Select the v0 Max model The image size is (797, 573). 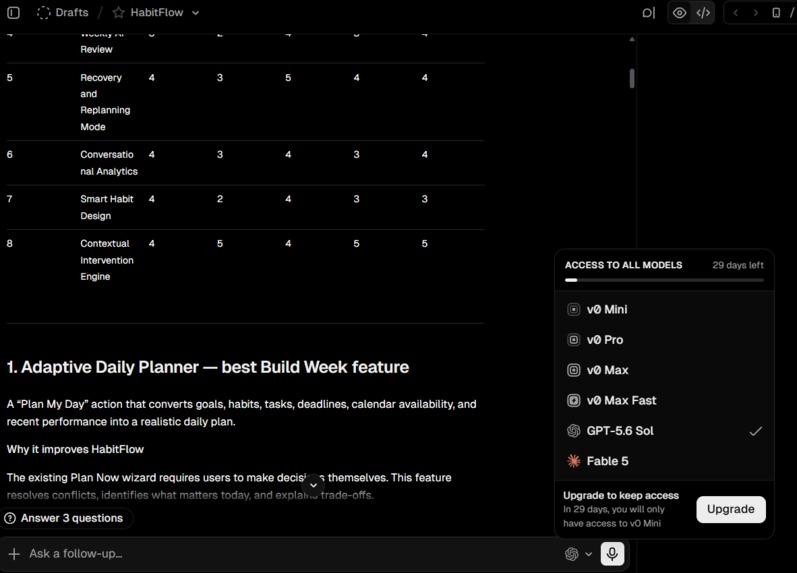(664, 370)
